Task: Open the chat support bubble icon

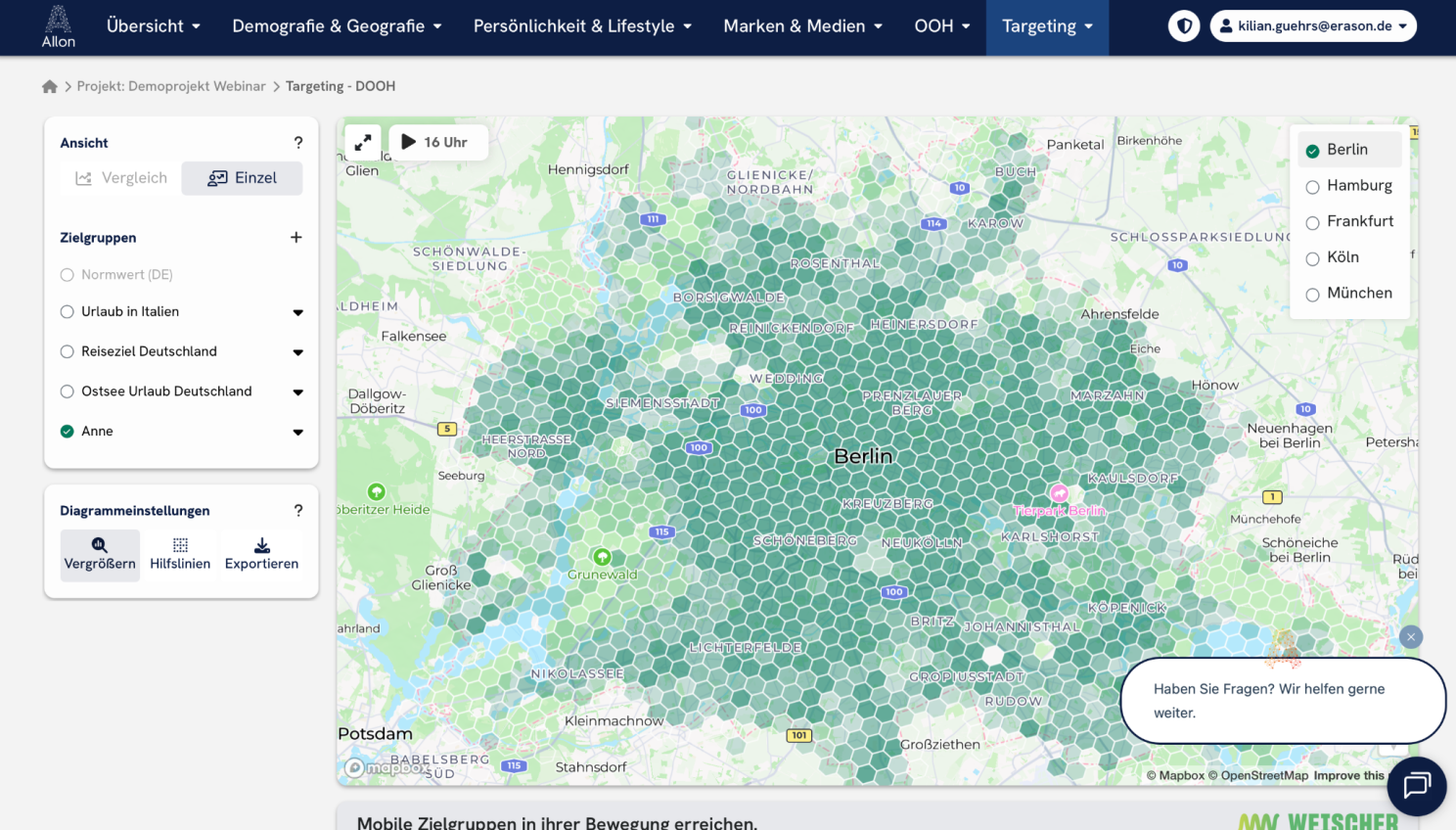Action: click(1416, 786)
